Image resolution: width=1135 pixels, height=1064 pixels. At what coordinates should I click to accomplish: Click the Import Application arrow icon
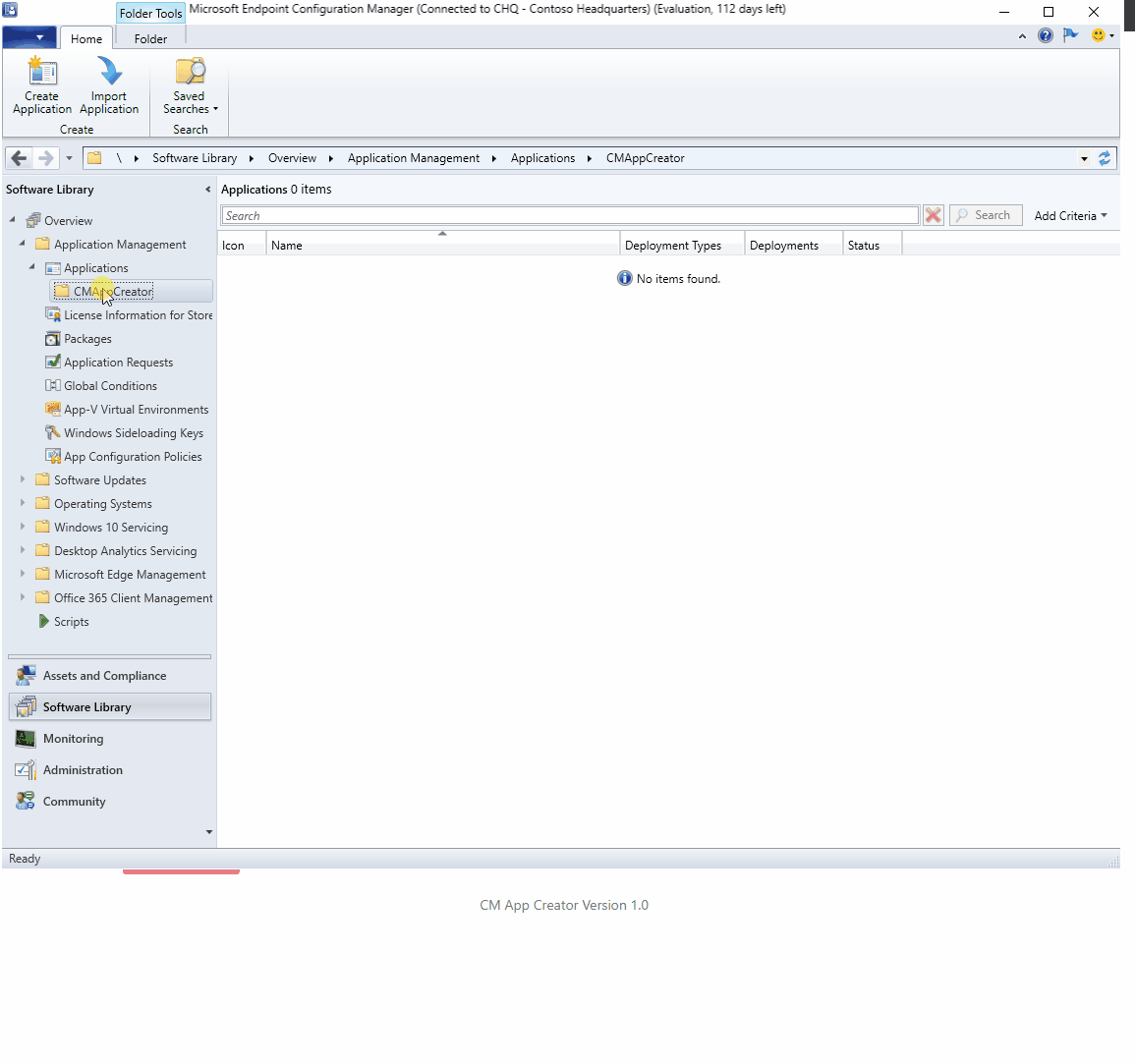pyautogui.click(x=109, y=71)
